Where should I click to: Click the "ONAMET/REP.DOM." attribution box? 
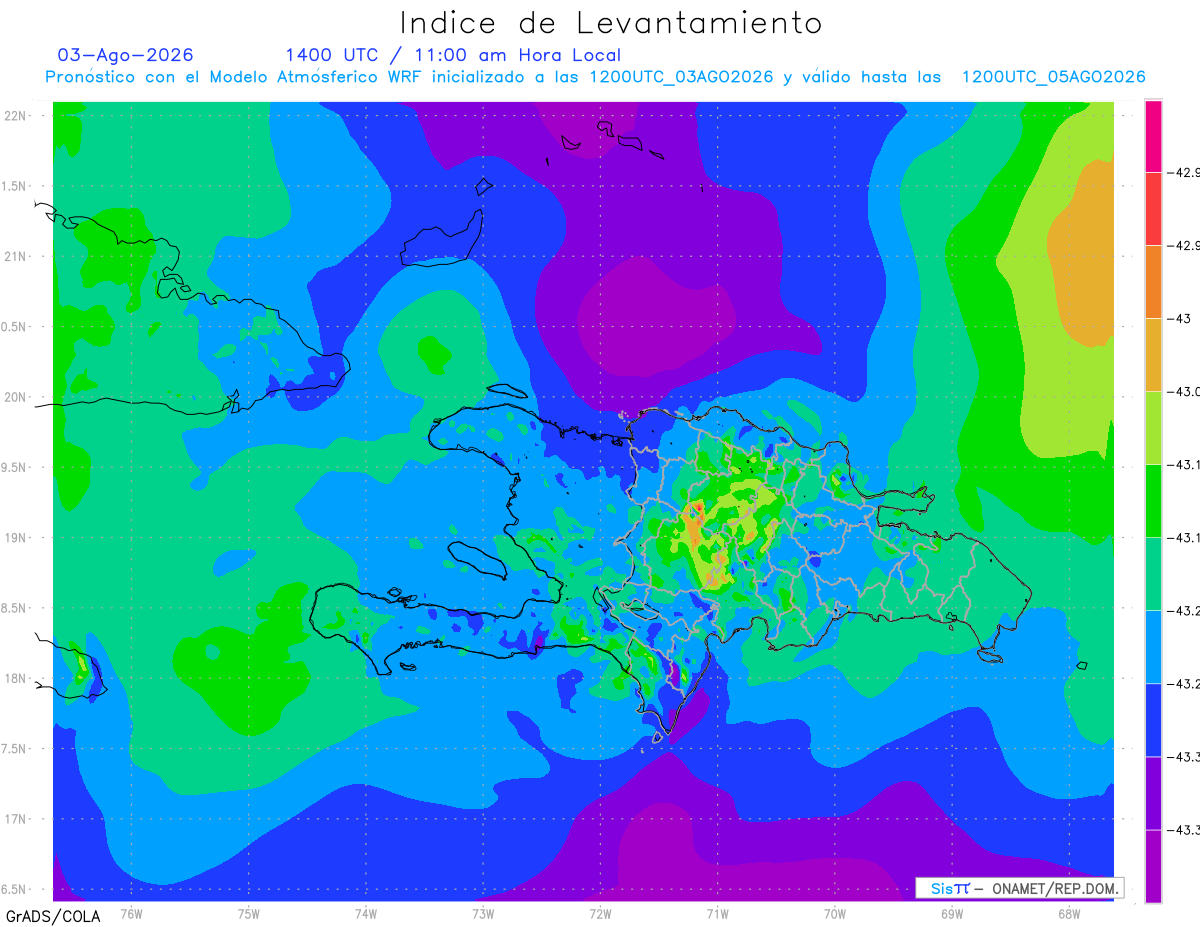pyautogui.click(x=1020, y=888)
